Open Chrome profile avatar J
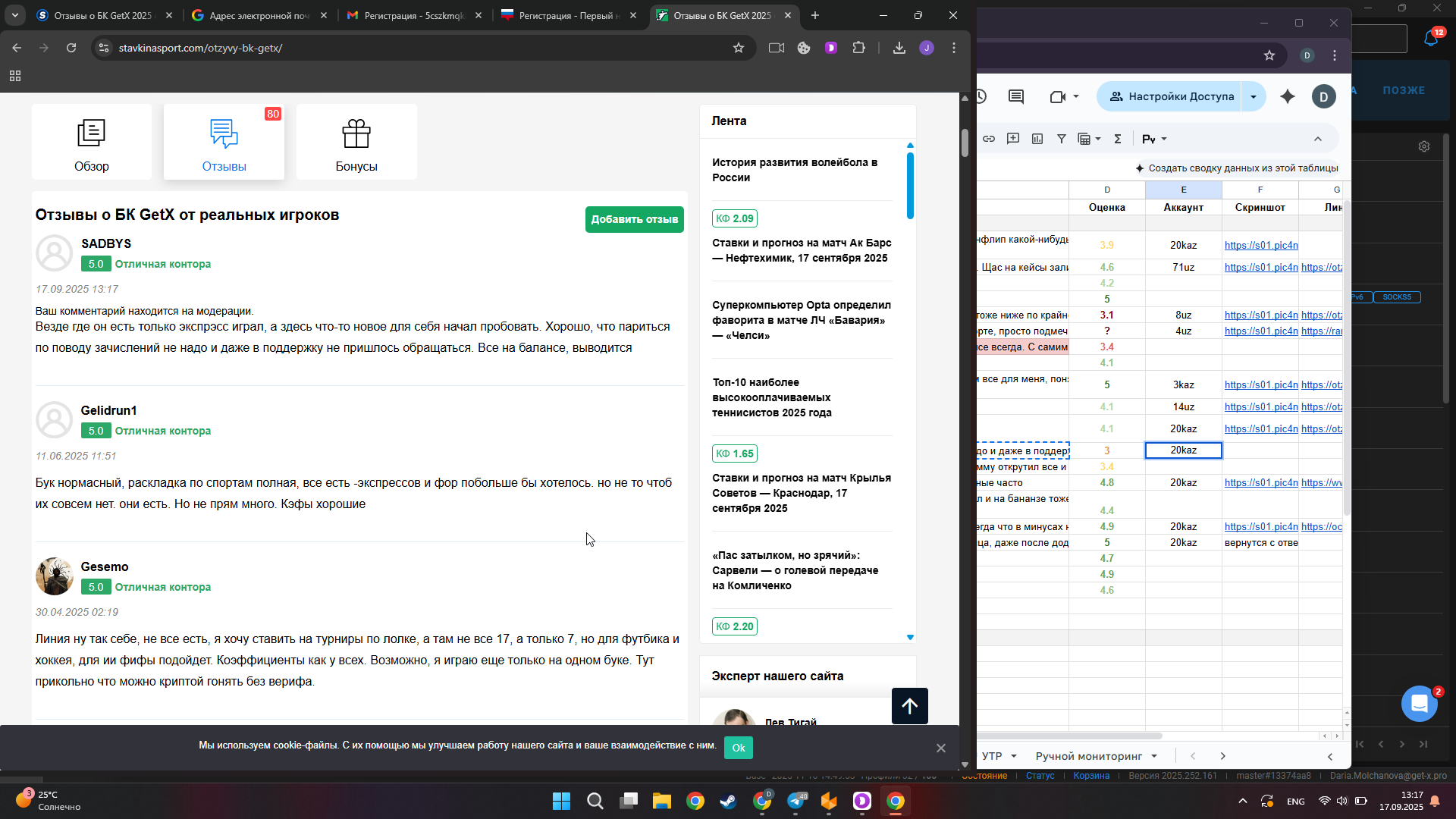 click(x=927, y=48)
